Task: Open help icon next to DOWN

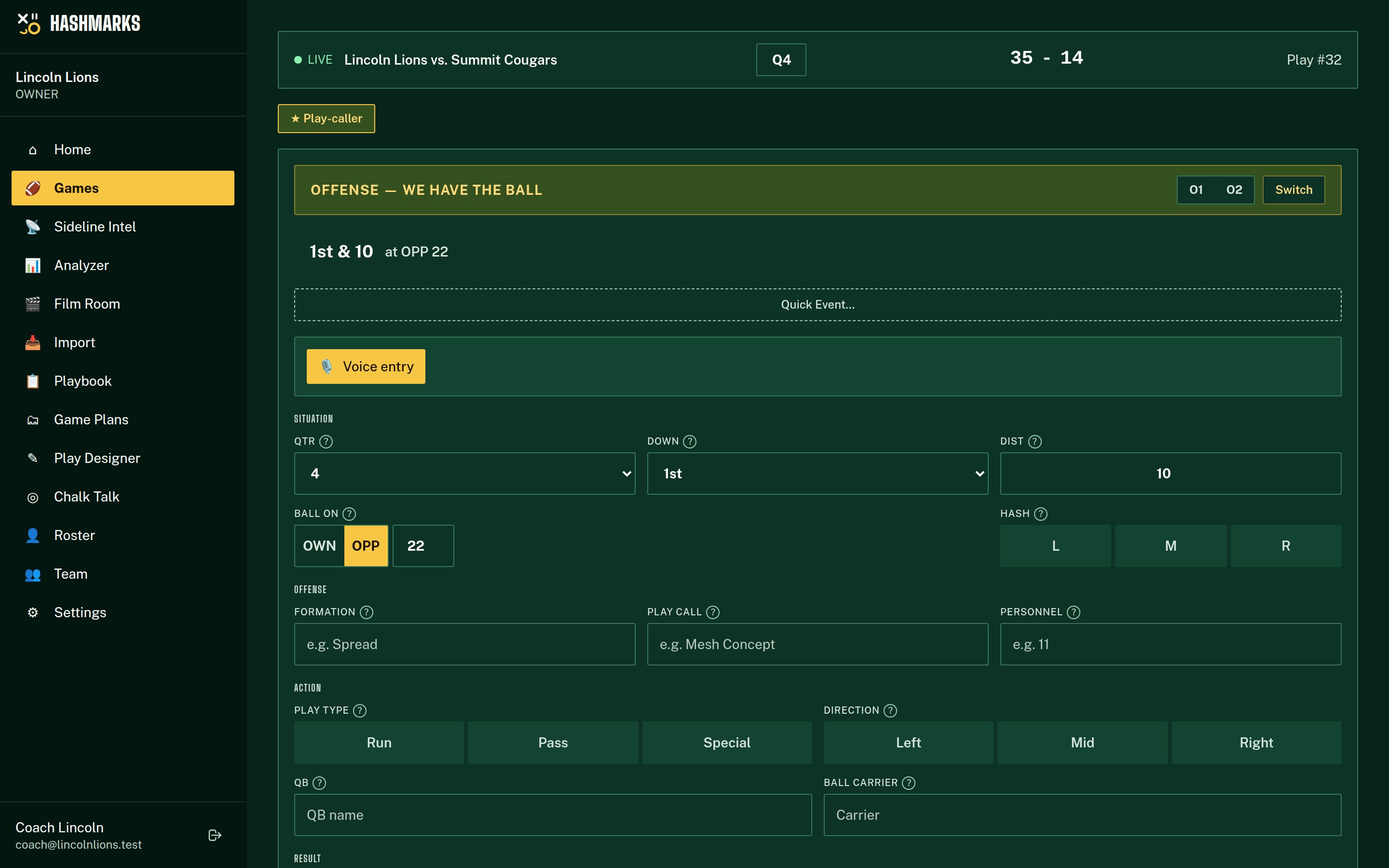Action: (690, 441)
